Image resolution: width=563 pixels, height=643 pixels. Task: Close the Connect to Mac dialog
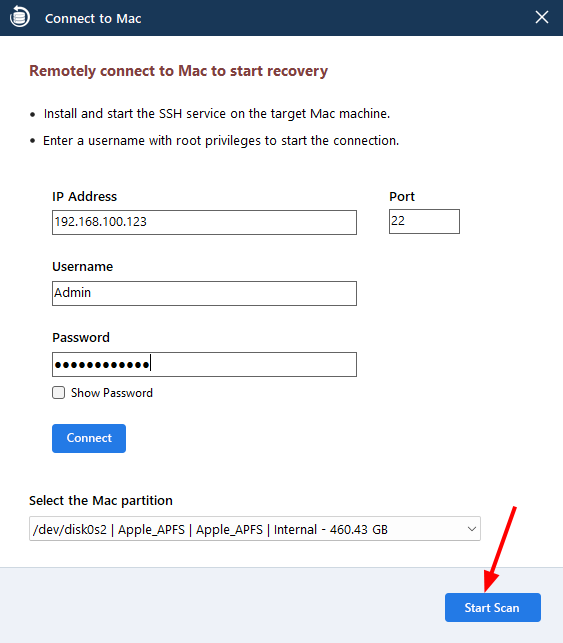tap(542, 17)
